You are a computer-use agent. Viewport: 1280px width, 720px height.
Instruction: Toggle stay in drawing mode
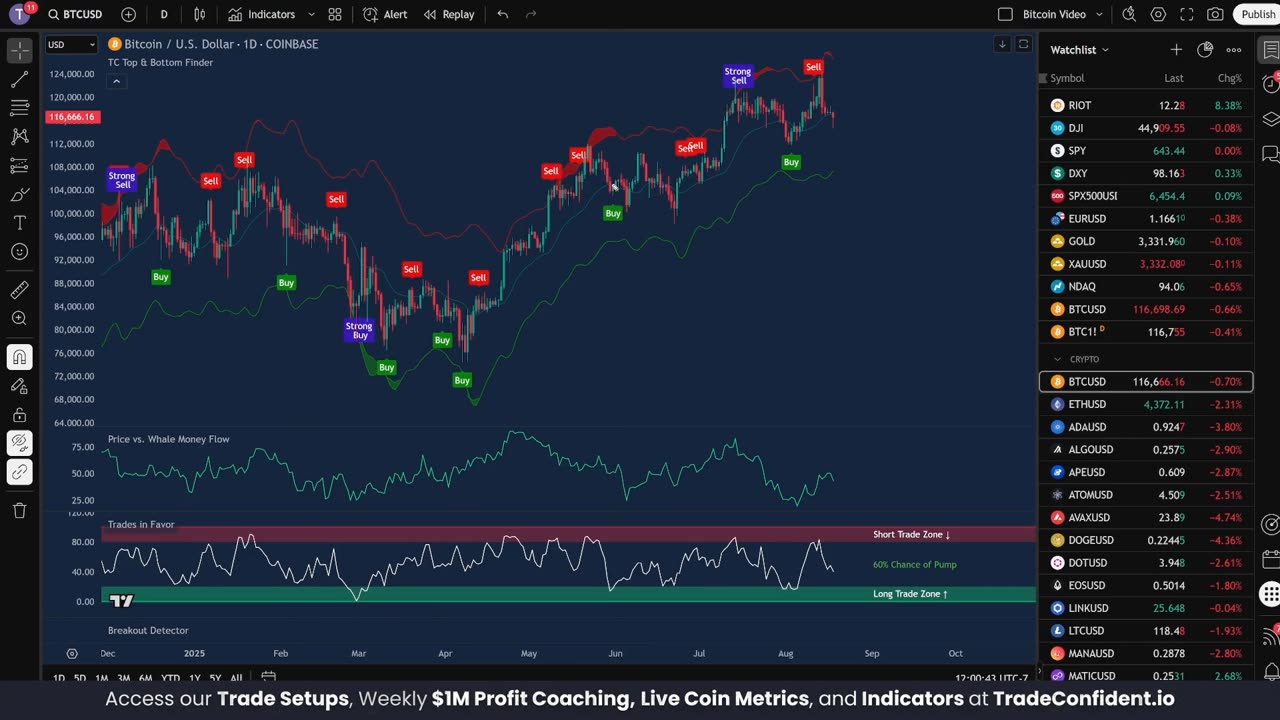point(19,386)
